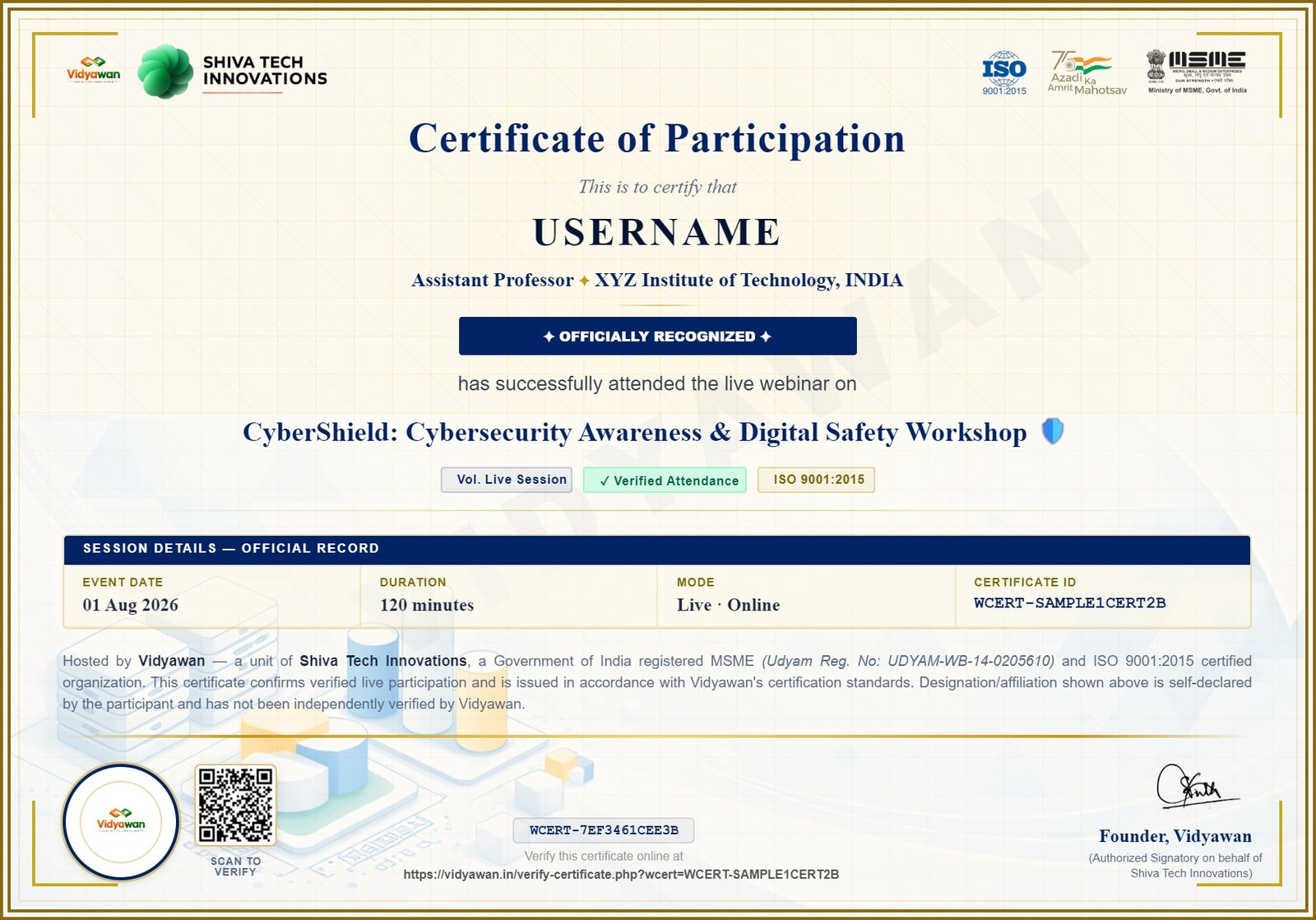Click the WCERT-7EF3461CEE3B code box

tap(604, 829)
